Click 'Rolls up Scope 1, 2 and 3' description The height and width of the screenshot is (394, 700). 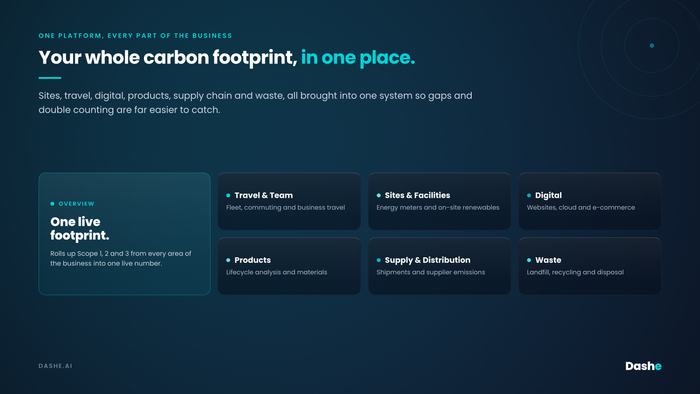coord(121,258)
